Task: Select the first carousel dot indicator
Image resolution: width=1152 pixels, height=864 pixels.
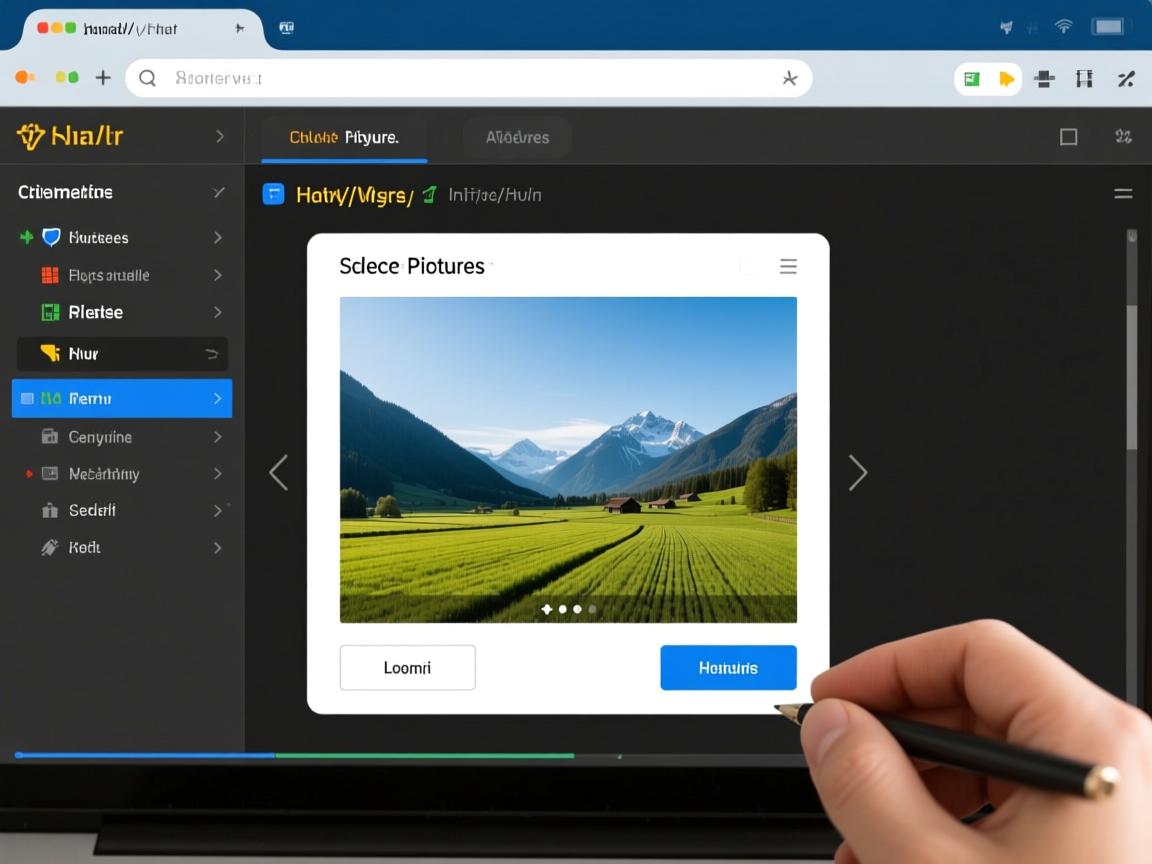Action: 547,608
